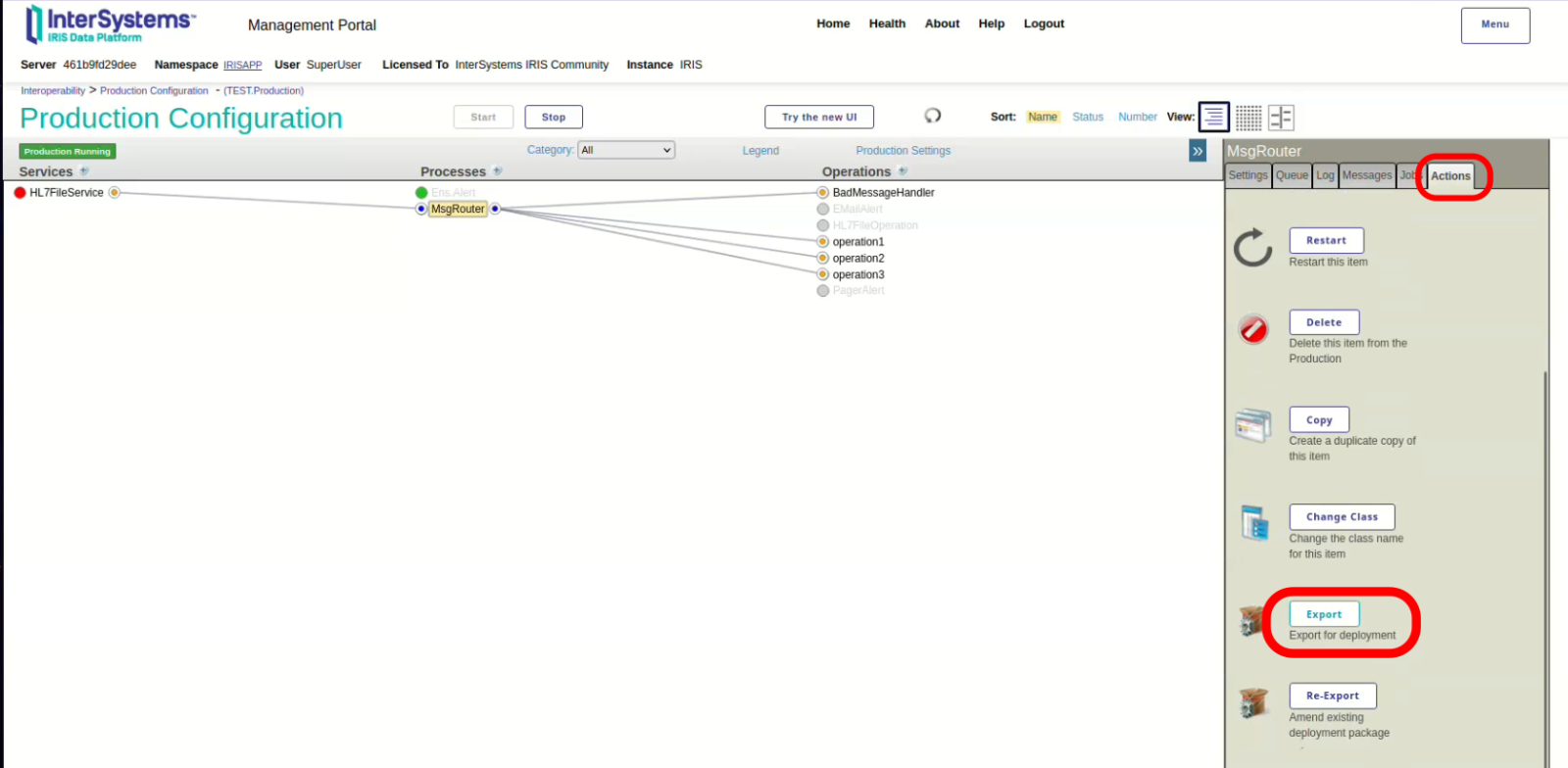Click the circular Restart arrow icon
The width and height of the screenshot is (1568, 768).
pyautogui.click(x=1252, y=248)
